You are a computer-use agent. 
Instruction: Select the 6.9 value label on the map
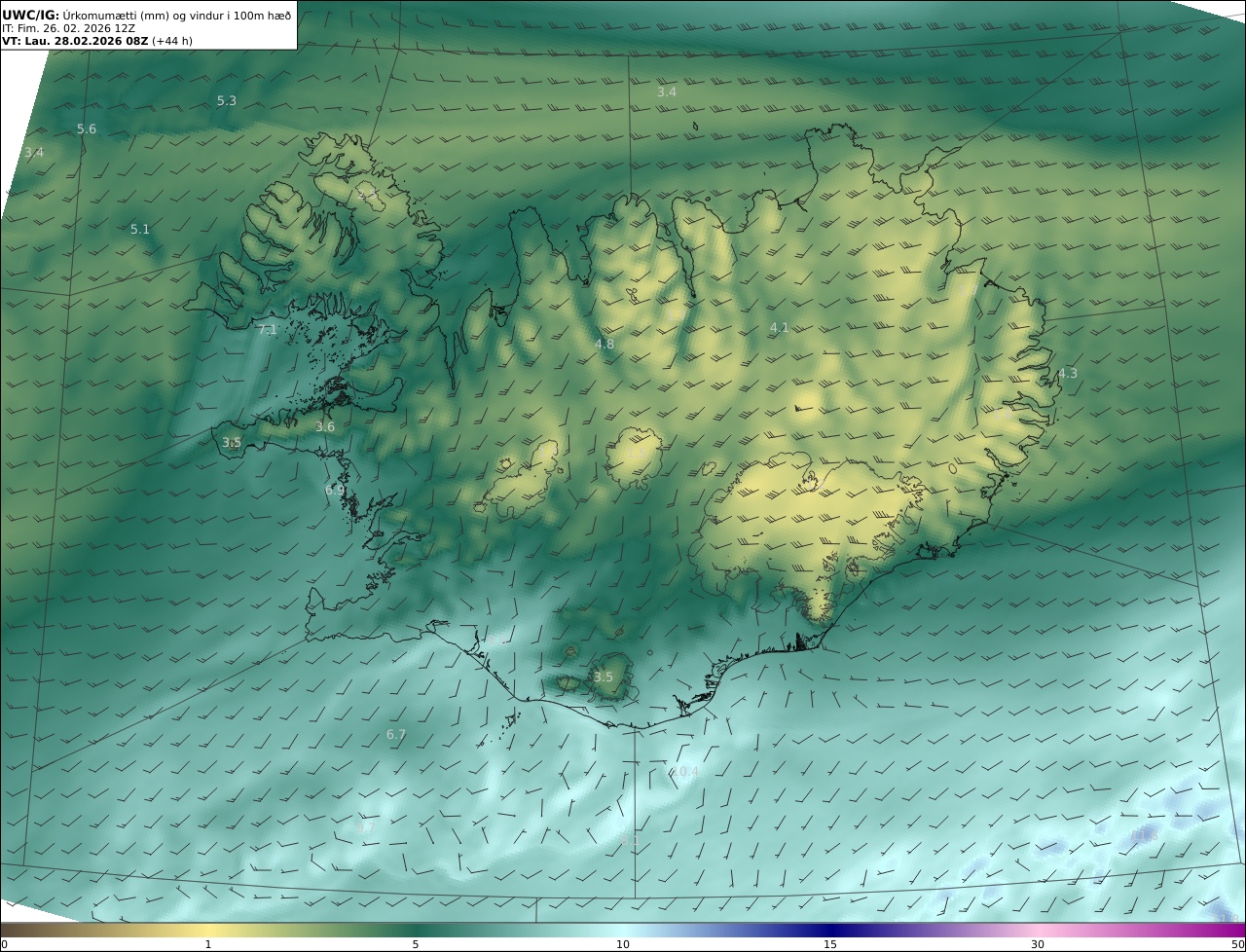(x=334, y=491)
